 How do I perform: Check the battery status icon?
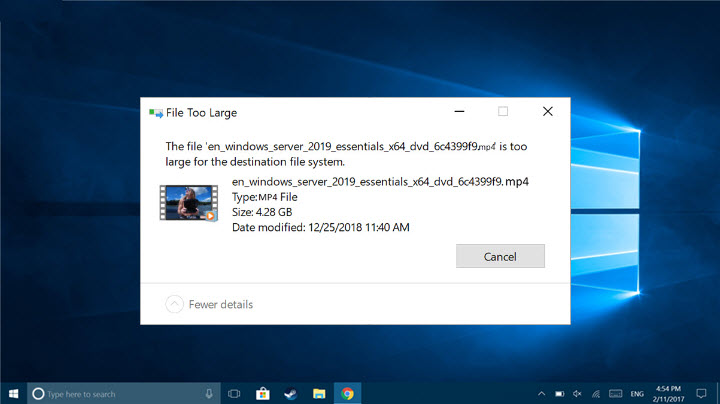coord(559,393)
